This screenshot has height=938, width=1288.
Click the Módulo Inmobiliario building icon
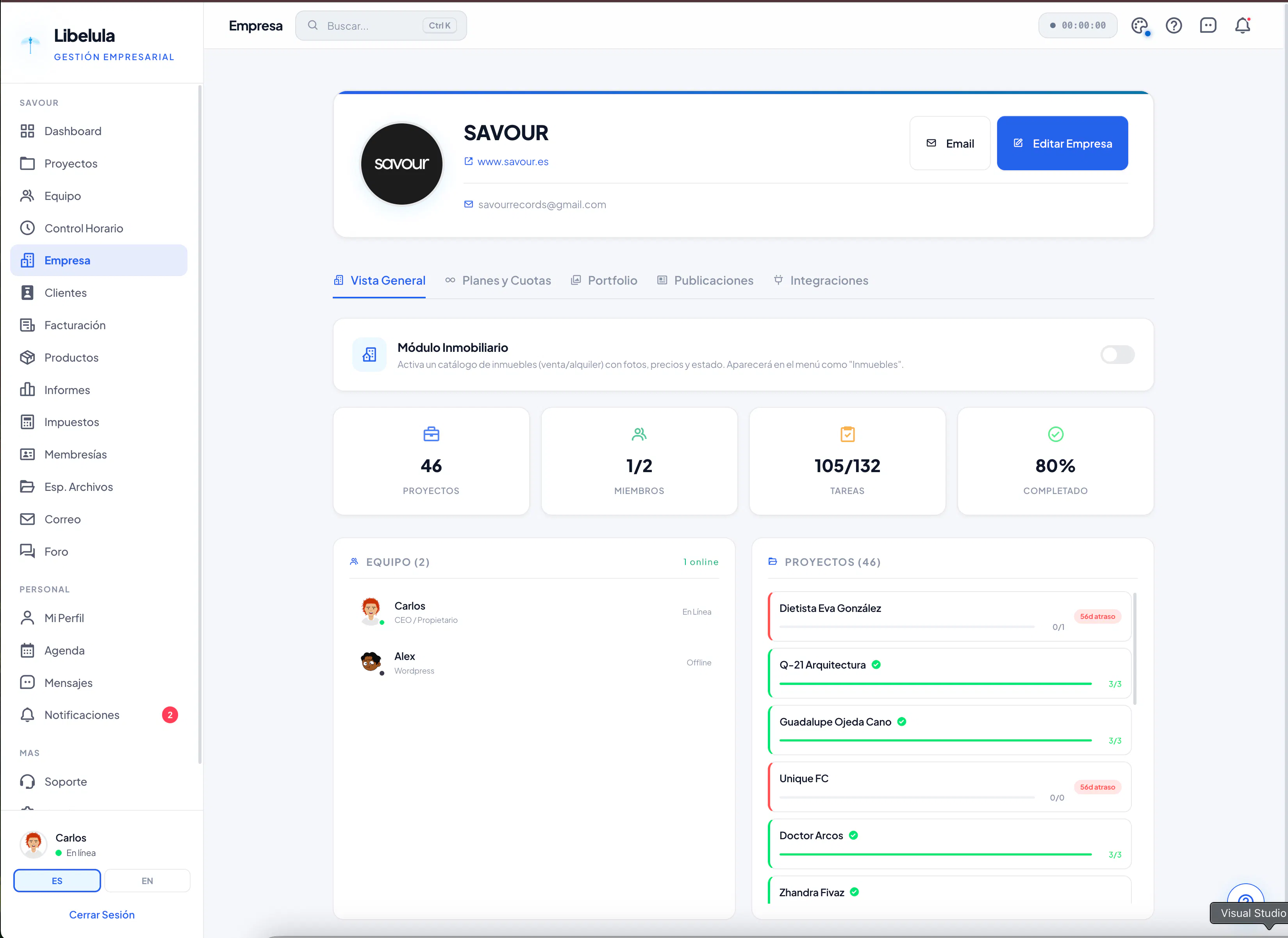(x=369, y=355)
